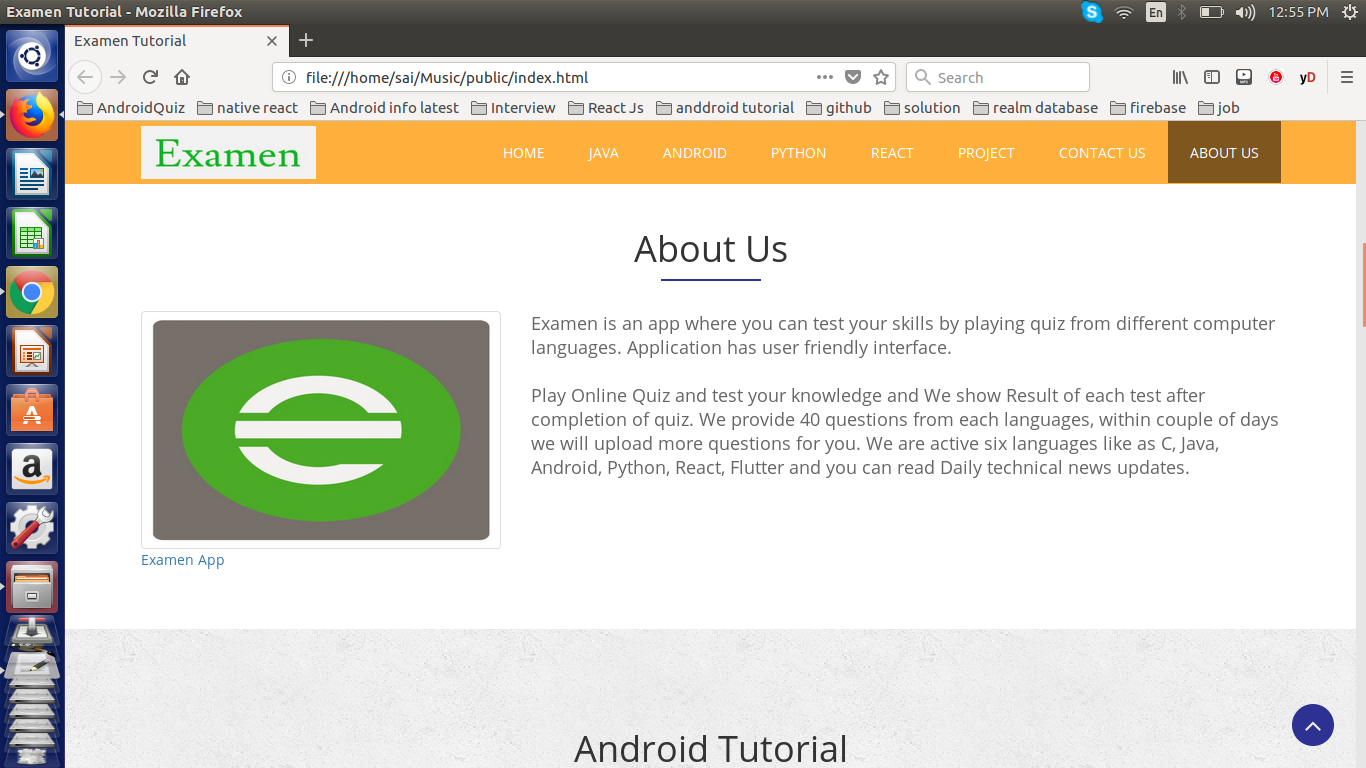Viewport: 1366px width, 768px height.
Task: Click the Firefox reload page icon
Action: click(149, 77)
